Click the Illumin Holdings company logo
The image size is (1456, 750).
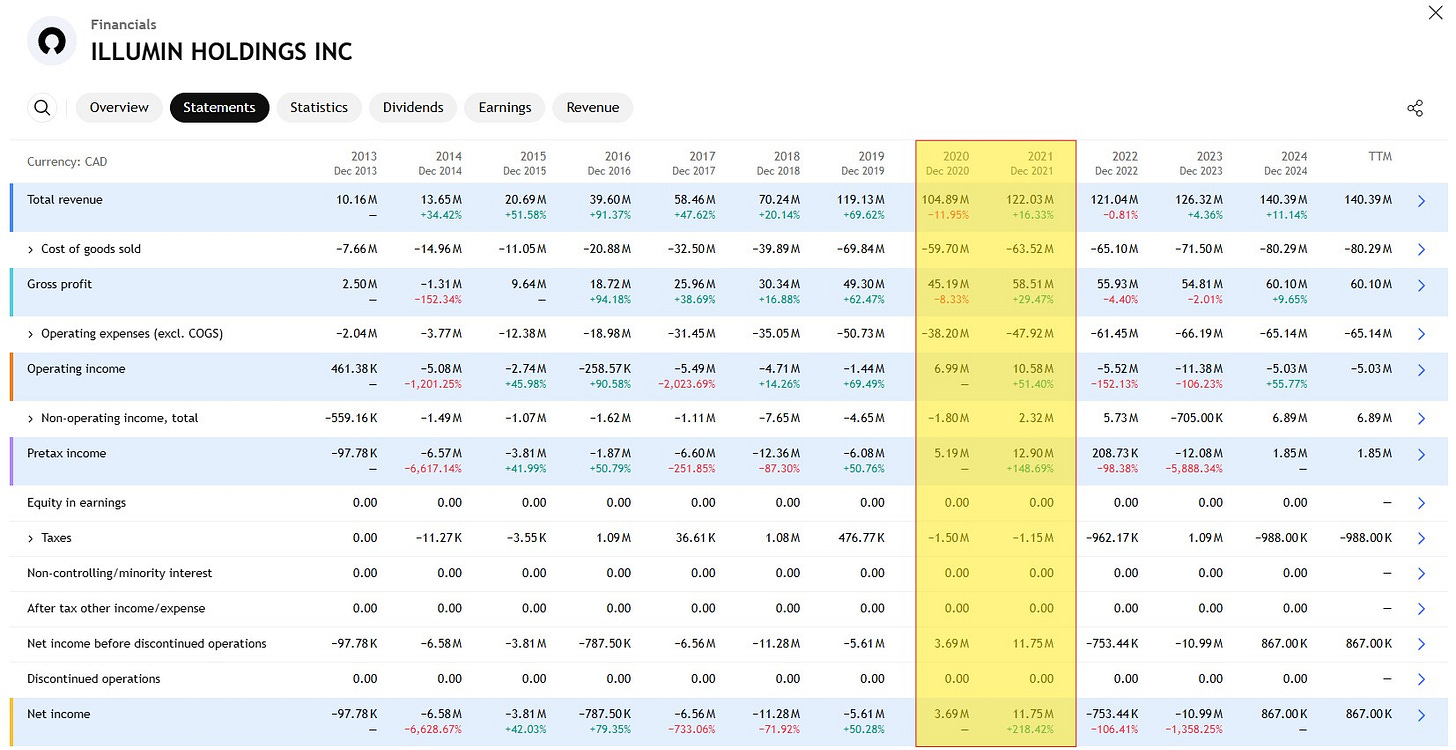point(52,40)
